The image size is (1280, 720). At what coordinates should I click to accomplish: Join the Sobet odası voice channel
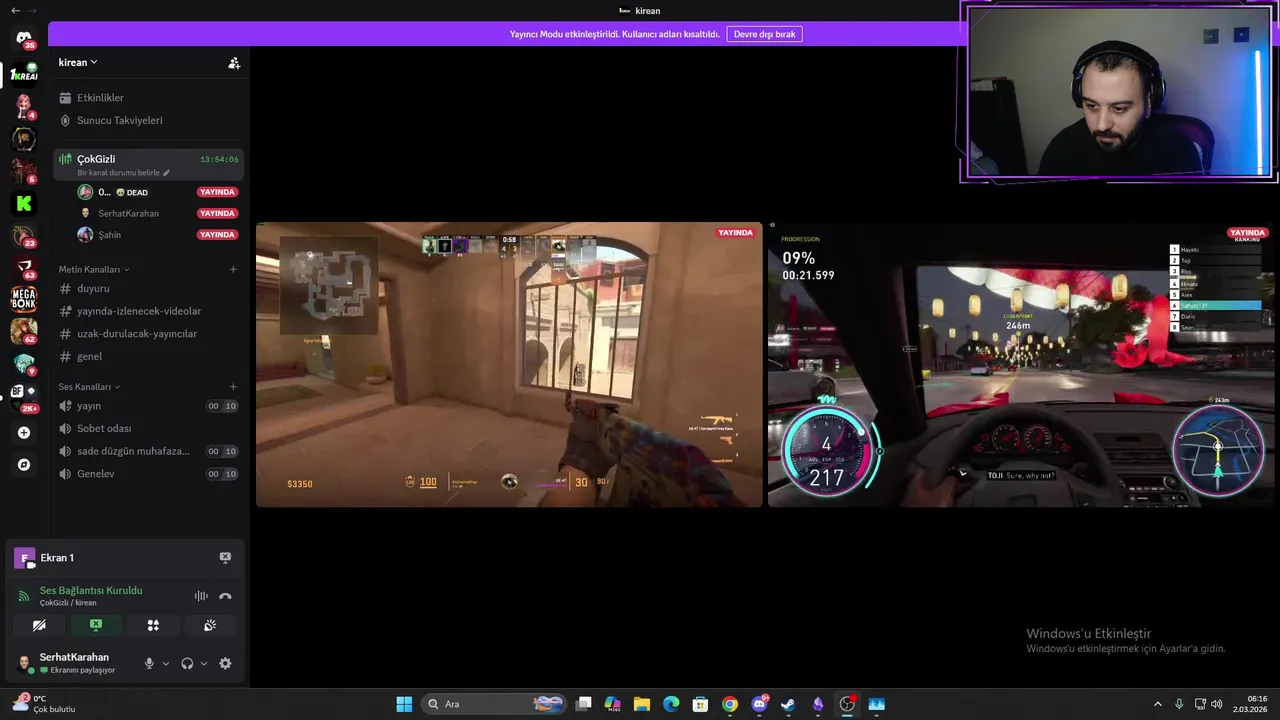[x=149, y=428]
